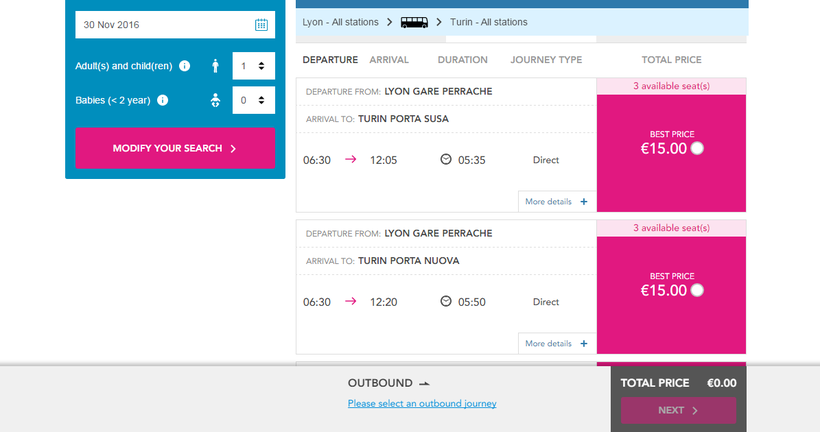Screen dimensions: 820x432
Task: Sort results by Duration
Action: click(462, 60)
